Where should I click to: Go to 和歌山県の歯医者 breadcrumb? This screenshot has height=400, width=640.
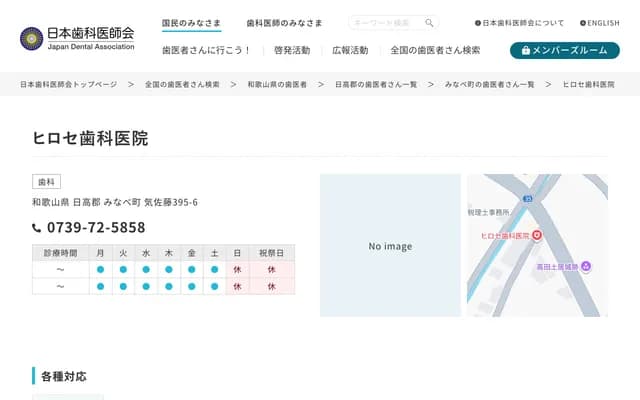pyautogui.click(x=277, y=85)
